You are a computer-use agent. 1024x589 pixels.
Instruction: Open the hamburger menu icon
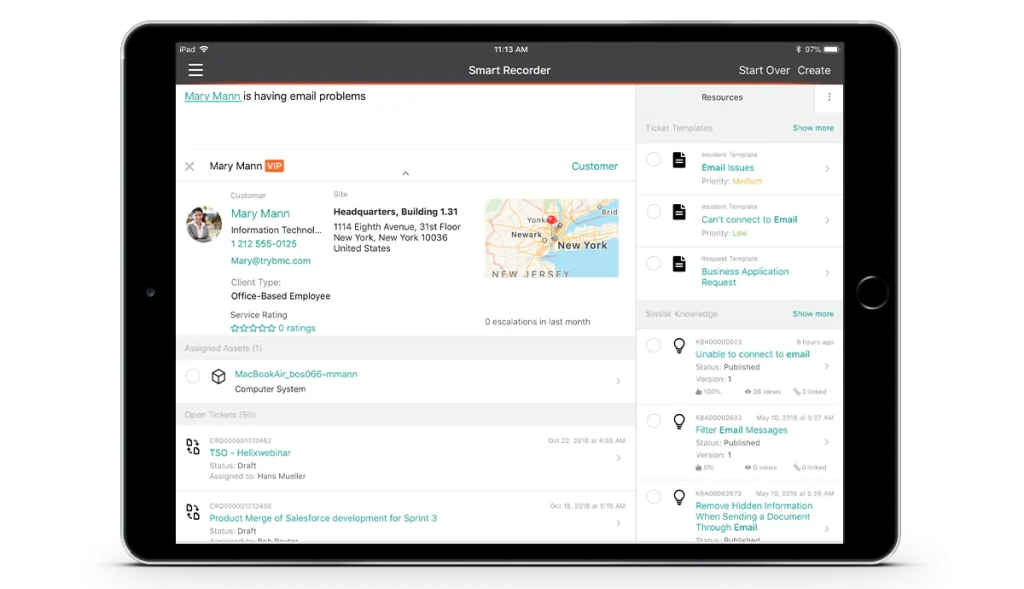click(195, 70)
